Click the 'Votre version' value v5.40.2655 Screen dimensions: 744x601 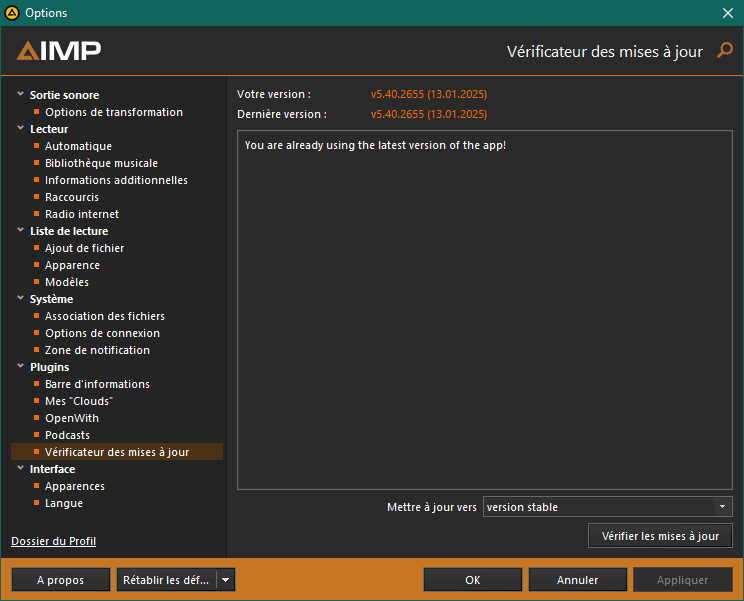point(429,94)
